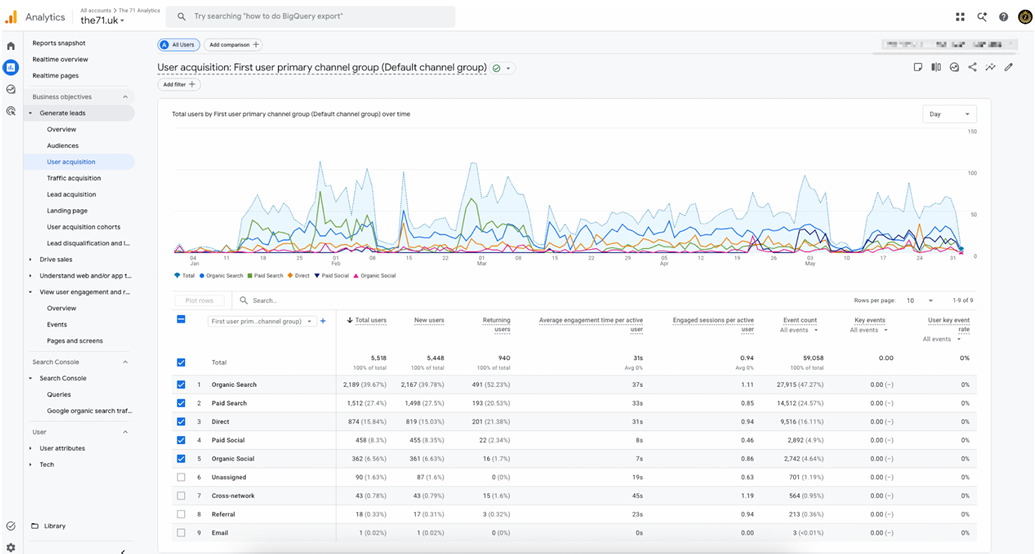
Task: Open the Reports icon in left rail
Action: [x=11, y=67]
